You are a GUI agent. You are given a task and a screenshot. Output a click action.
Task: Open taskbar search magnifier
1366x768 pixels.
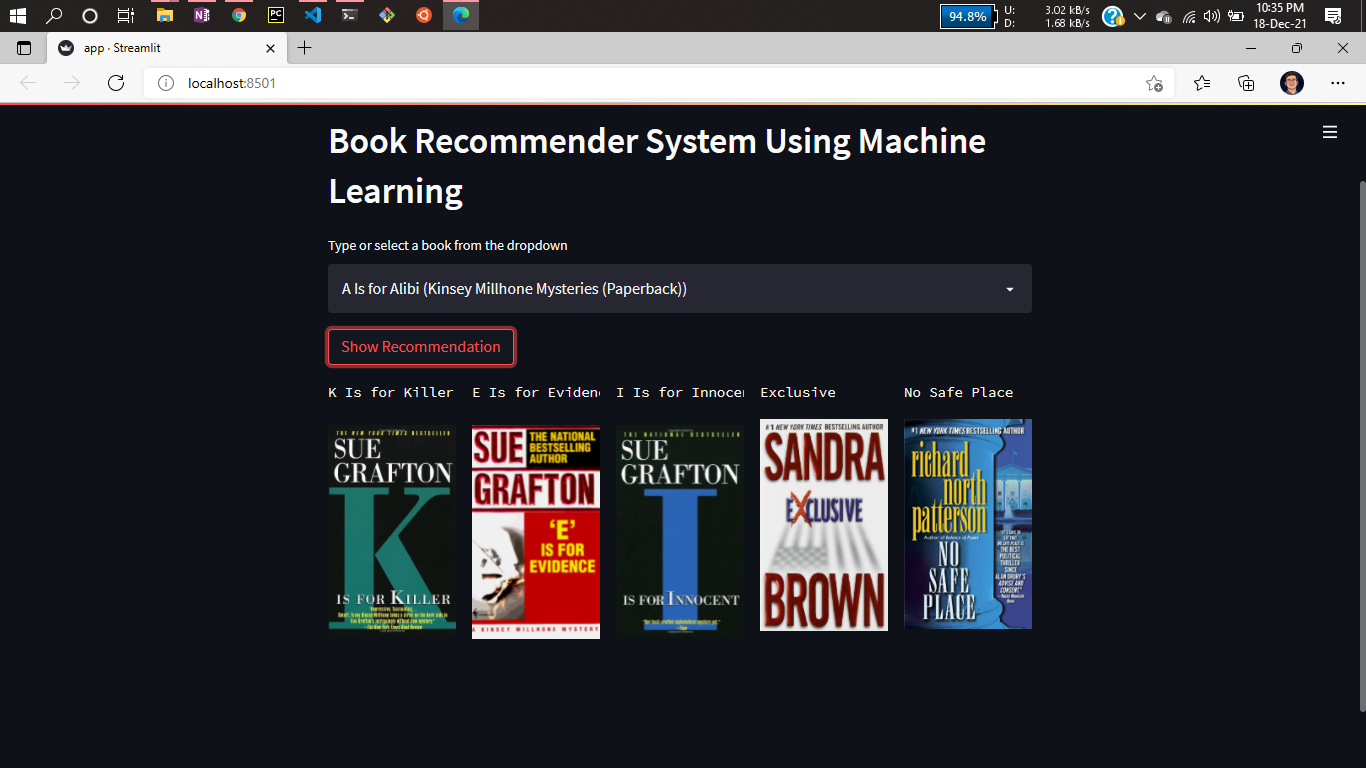pyautogui.click(x=55, y=15)
